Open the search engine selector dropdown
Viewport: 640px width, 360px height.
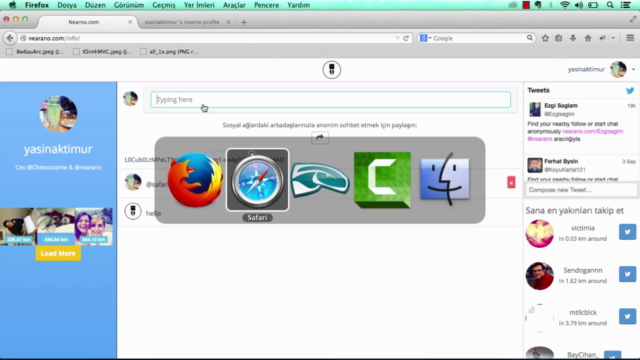tap(426, 38)
